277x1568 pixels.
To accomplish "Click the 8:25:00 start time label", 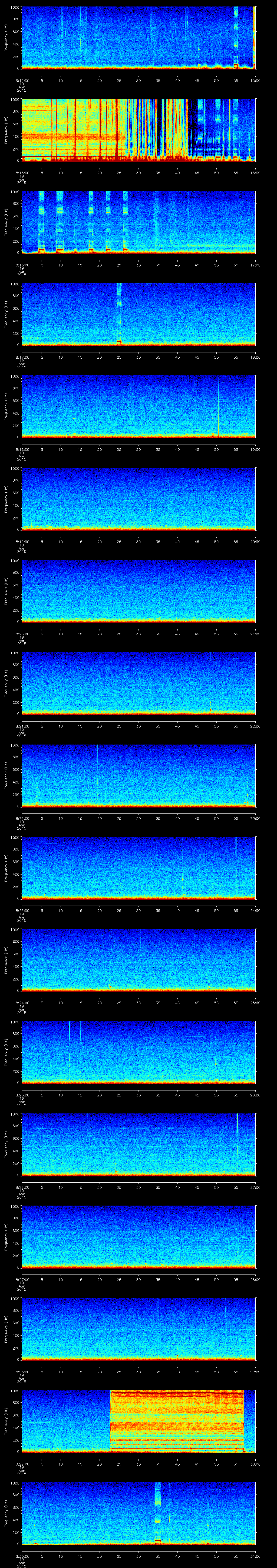I will point(21,1095).
